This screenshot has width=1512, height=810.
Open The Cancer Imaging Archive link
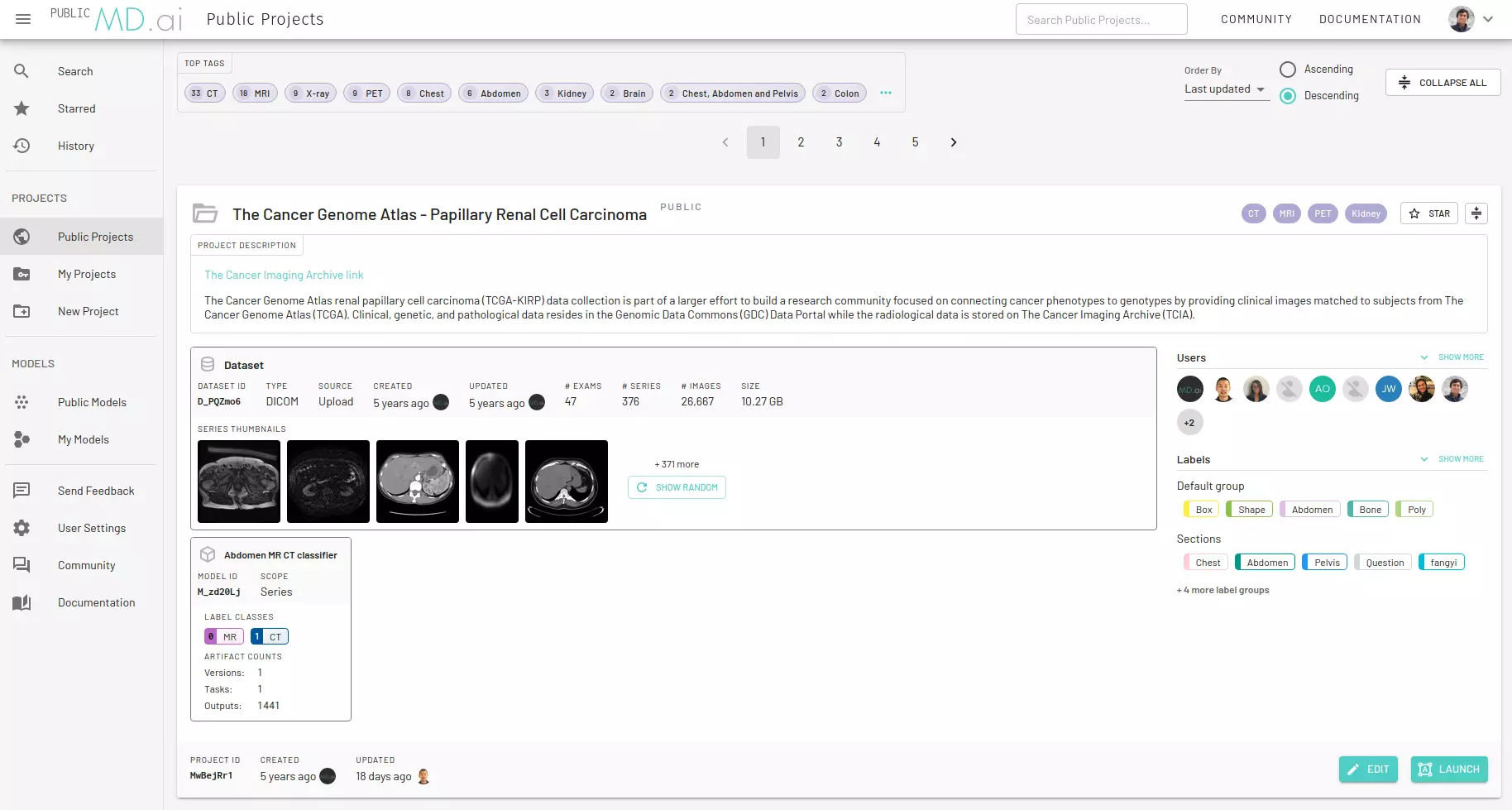pyautogui.click(x=284, y=274)
